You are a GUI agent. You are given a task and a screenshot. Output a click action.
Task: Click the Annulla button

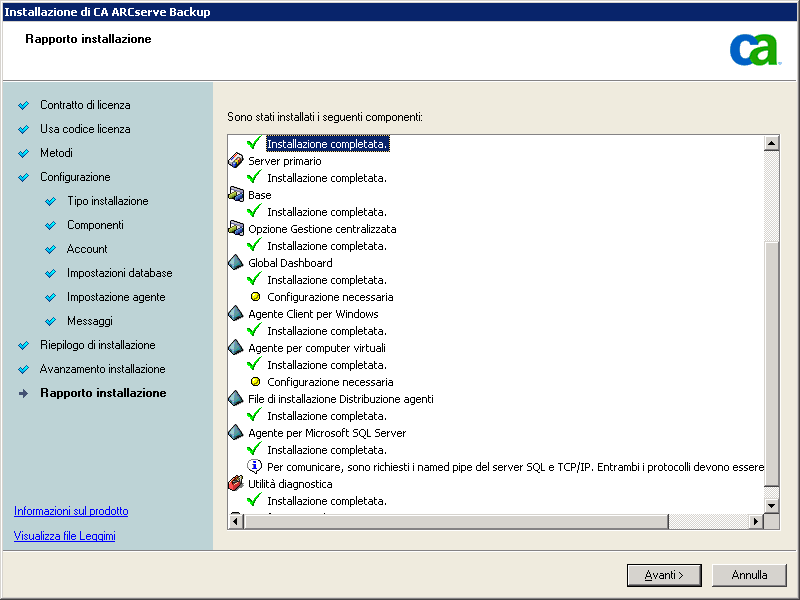coord(749,574)
